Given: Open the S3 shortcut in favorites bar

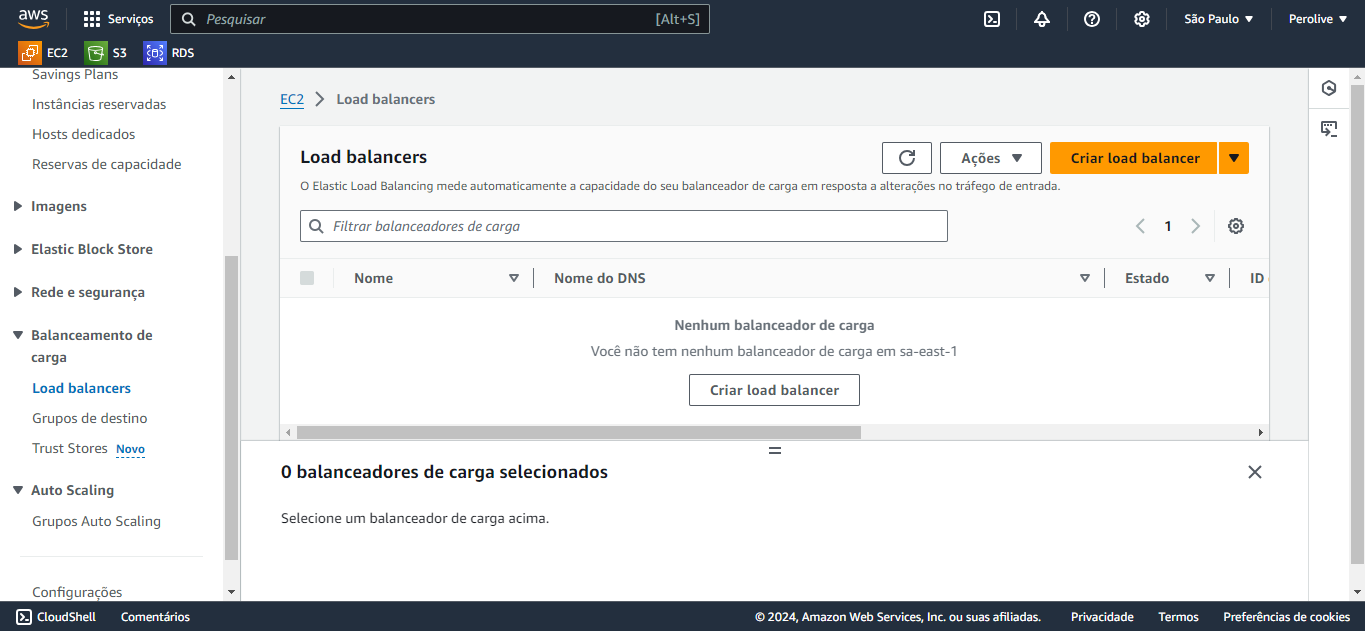Looking at the screenshot, I should point(106,53).
